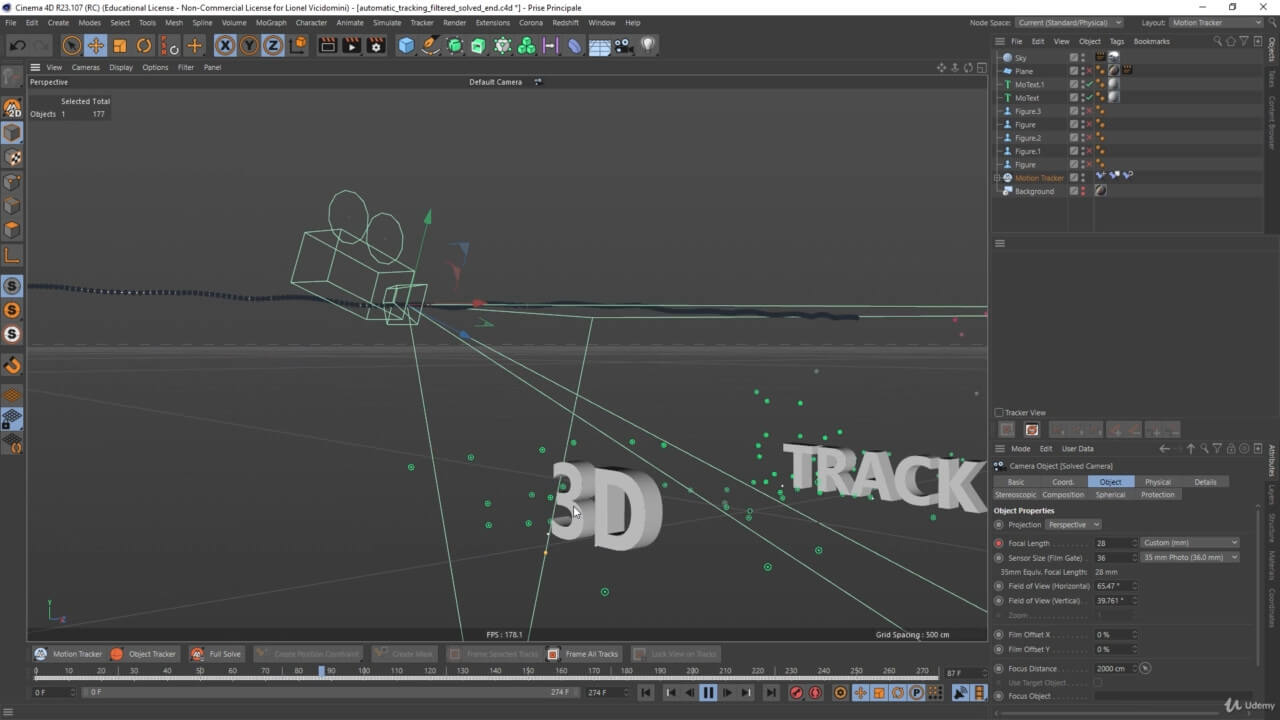Screen dimensions: 1280x720
Task: Open the Projection Perspective dropdown
Action: coord(1073,525)
